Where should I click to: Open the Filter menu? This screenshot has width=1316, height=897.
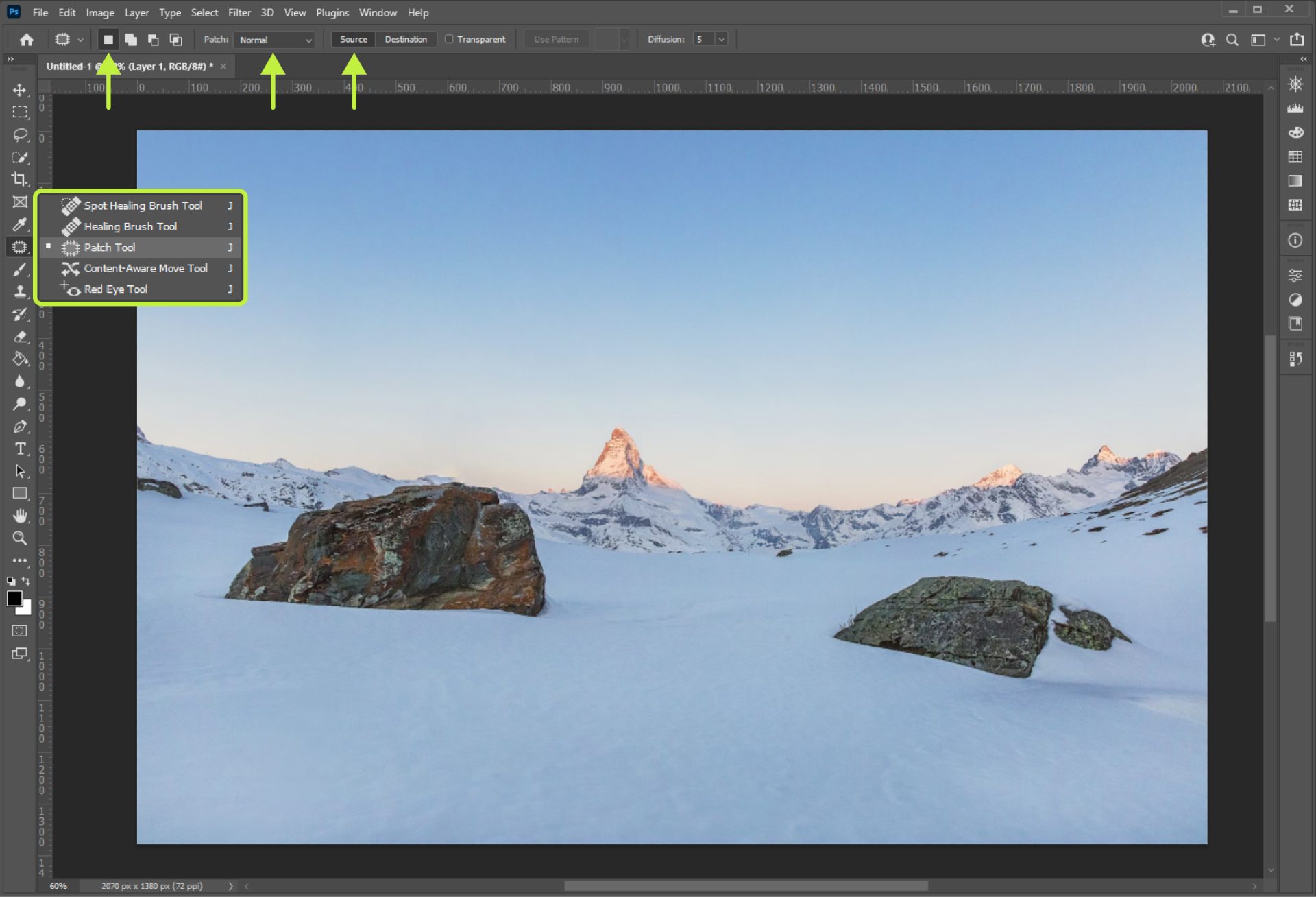(x=239, y=12)
